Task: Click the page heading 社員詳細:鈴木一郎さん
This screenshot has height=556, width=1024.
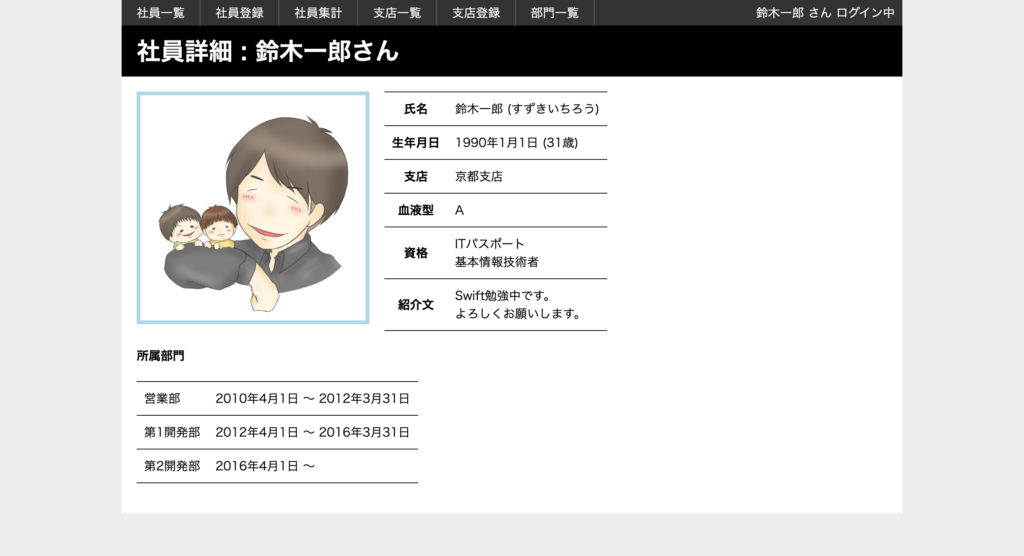Action: click(x=268, y=51)
